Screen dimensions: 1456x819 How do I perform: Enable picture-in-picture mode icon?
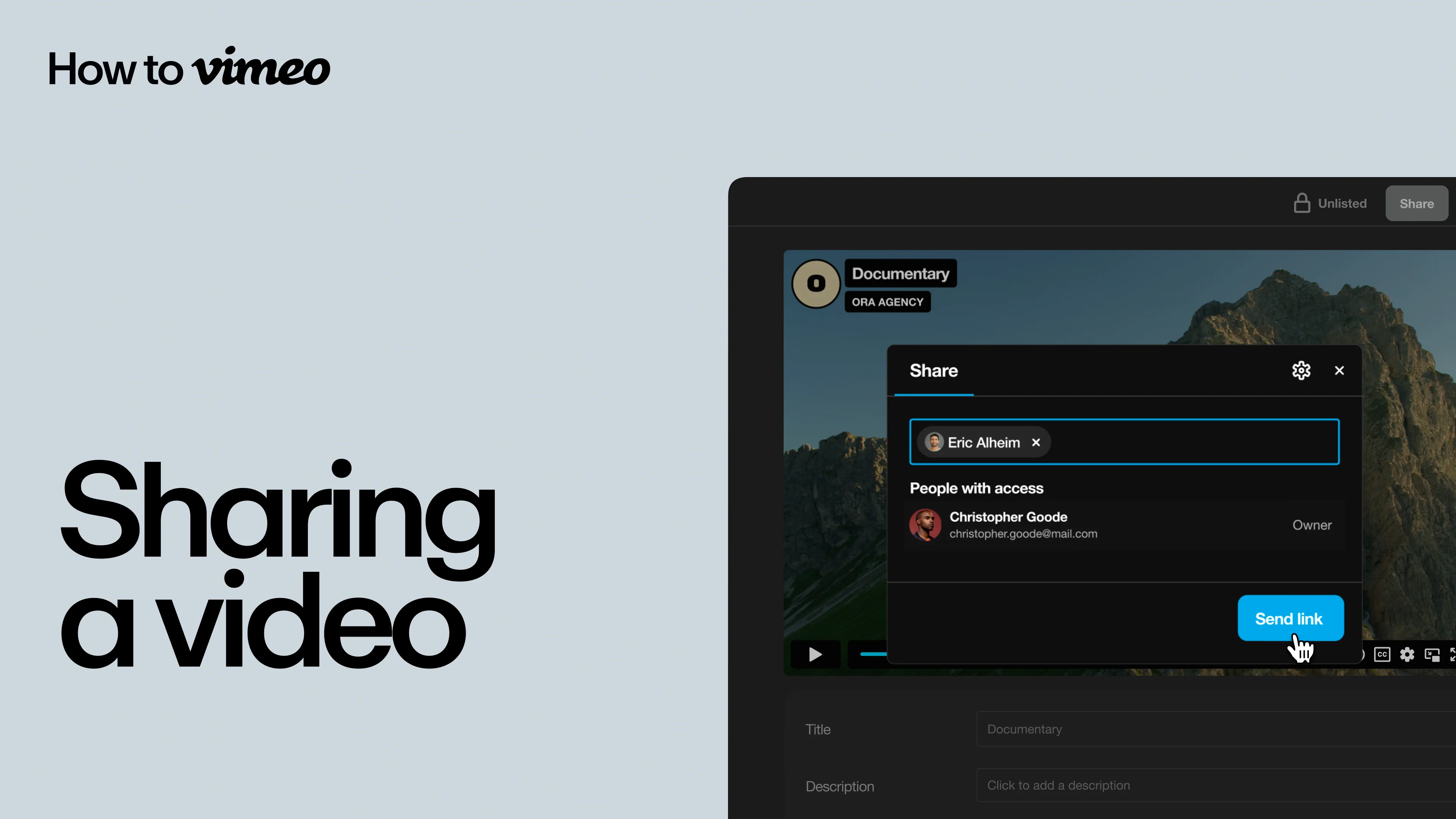click(1432, 654)
